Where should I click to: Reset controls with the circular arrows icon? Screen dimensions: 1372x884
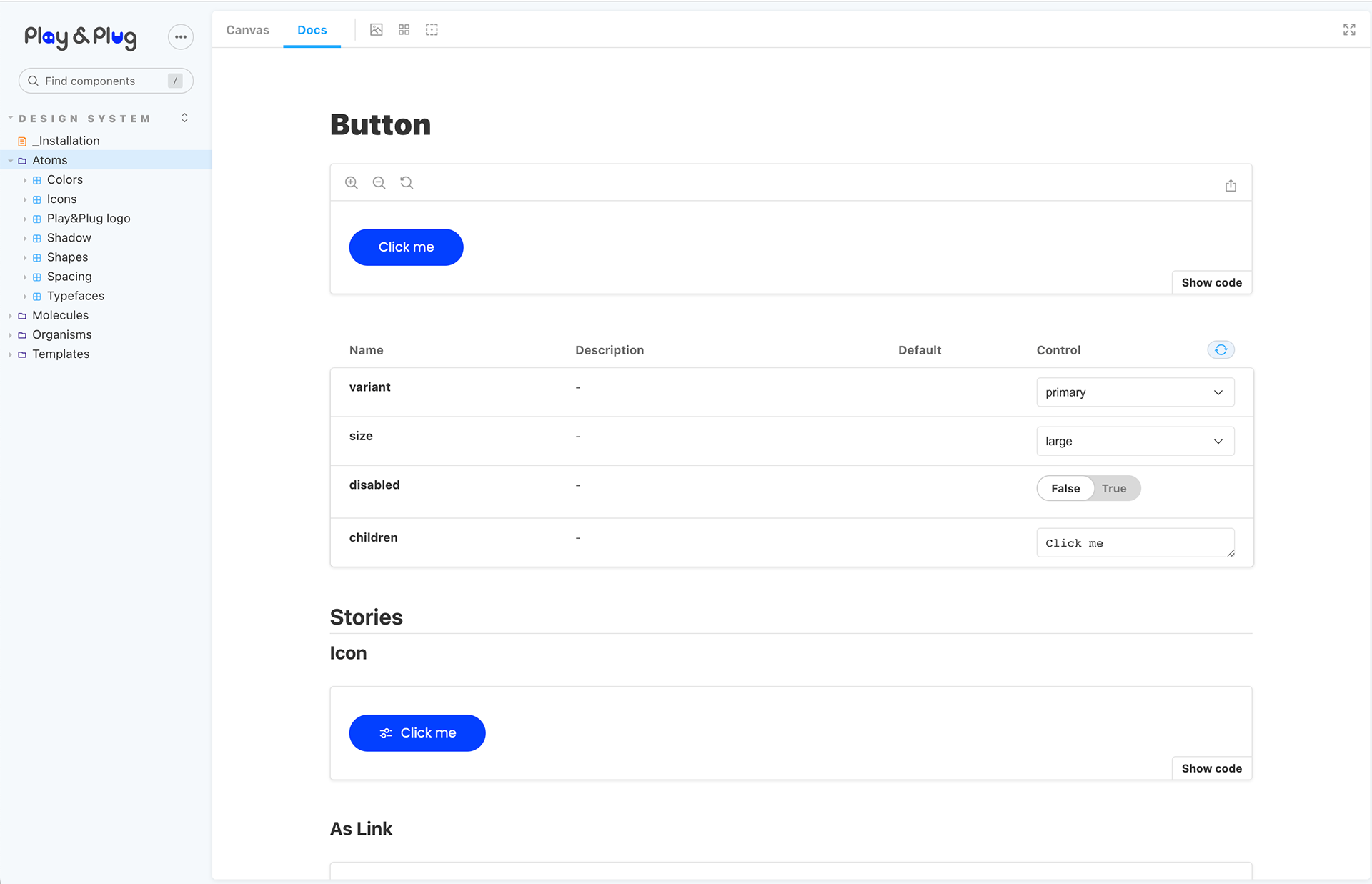click(x=1221, y=350)
